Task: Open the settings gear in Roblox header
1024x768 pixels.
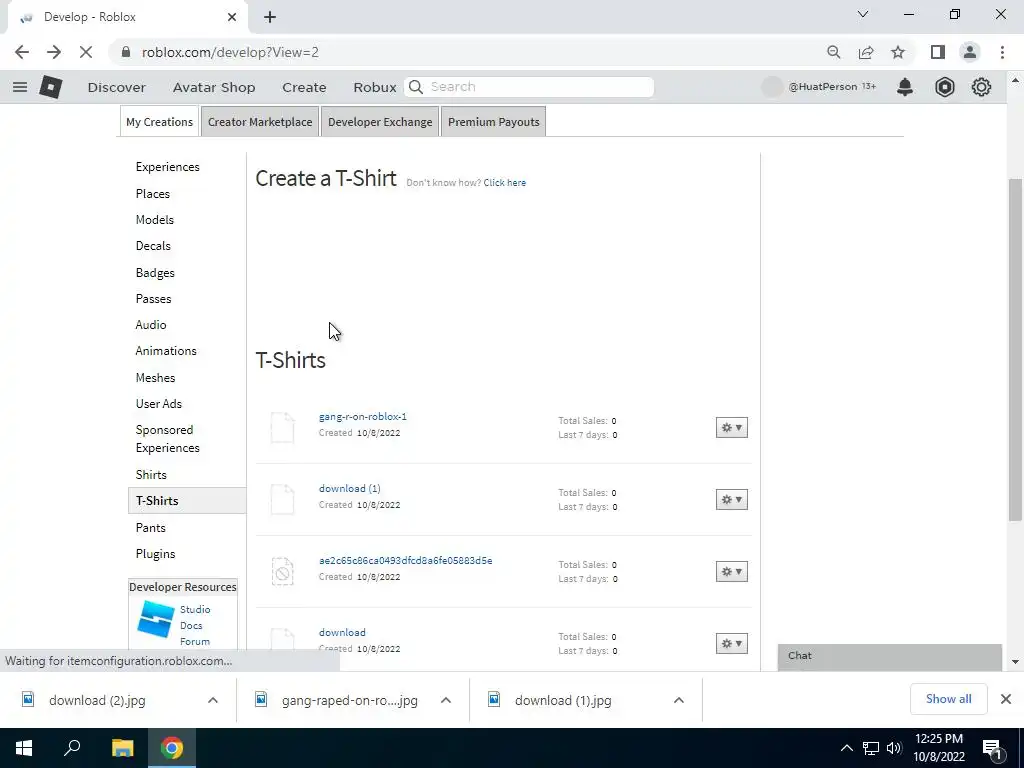Action: [981, 87]
